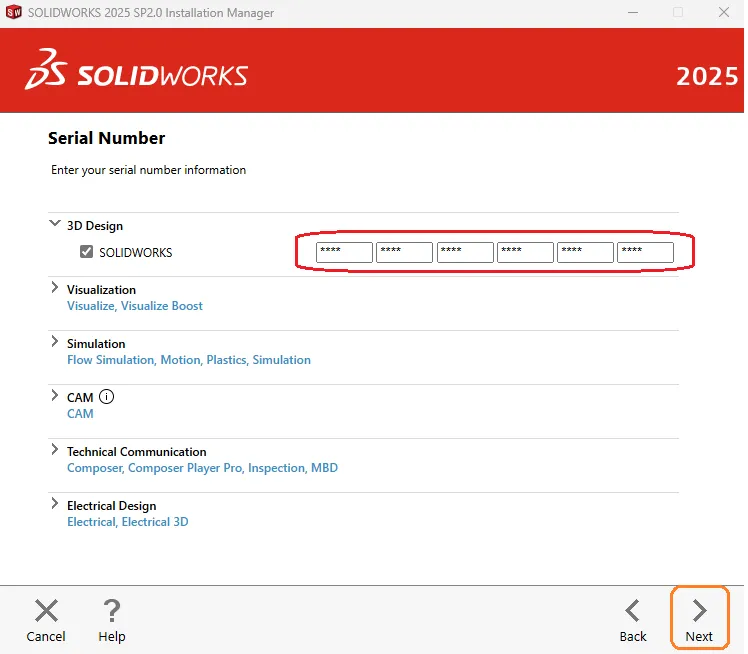The image size is (748, 654).
Task: Click the 3D Design heading
Action: point(95,226)
